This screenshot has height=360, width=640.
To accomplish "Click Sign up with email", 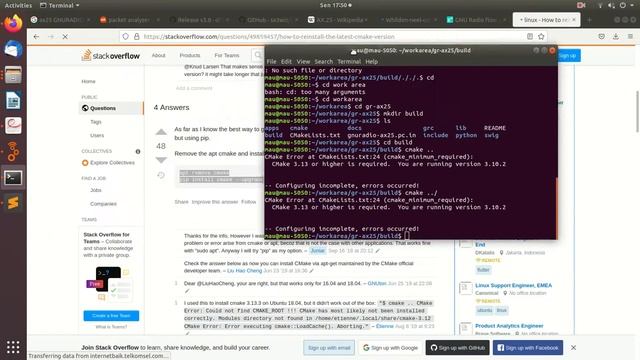I will [329, 348].
